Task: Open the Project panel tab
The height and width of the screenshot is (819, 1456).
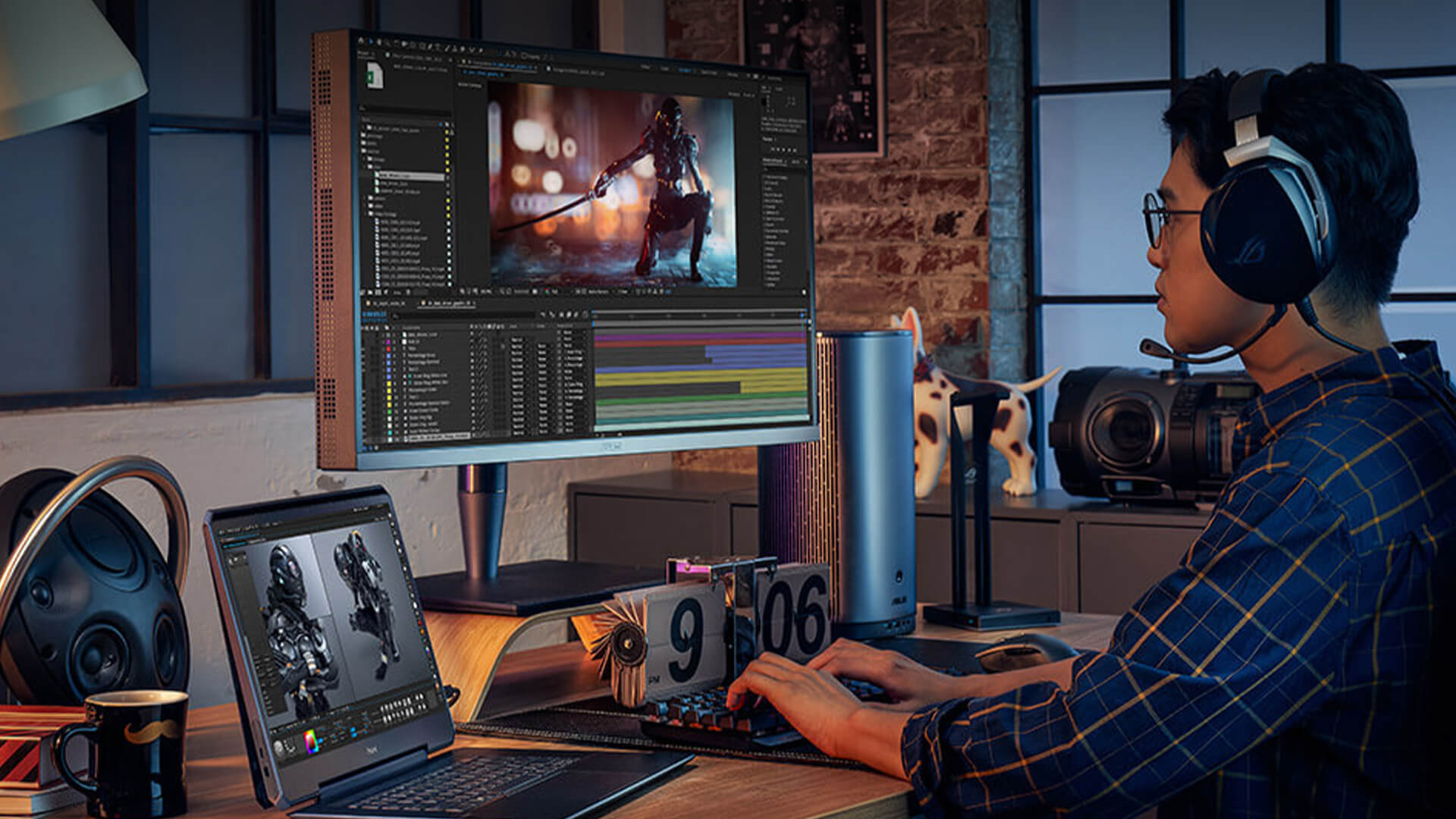Action: click(x=362, y=53)
